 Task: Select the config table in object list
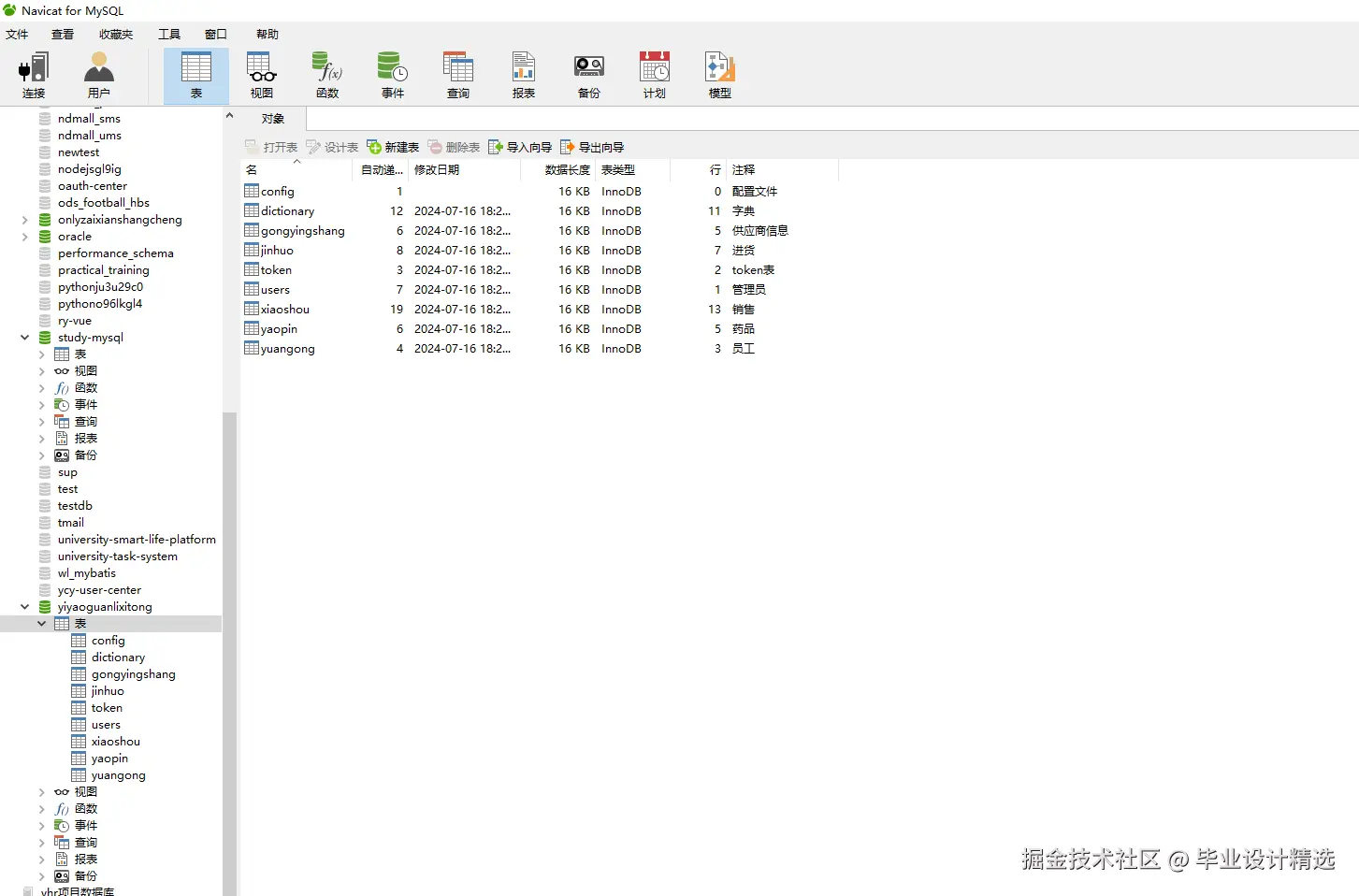pyautogui.click(x=278, y=191)
